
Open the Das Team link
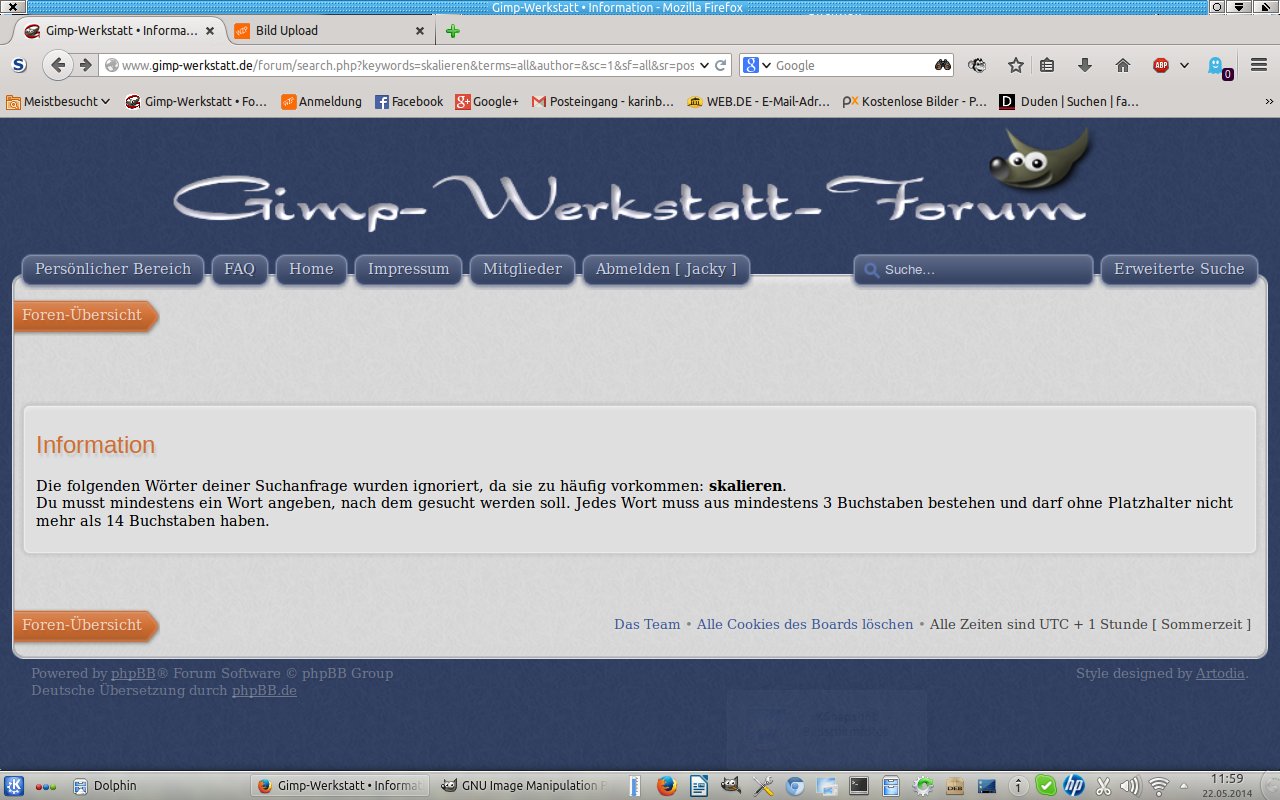(647, 624)
